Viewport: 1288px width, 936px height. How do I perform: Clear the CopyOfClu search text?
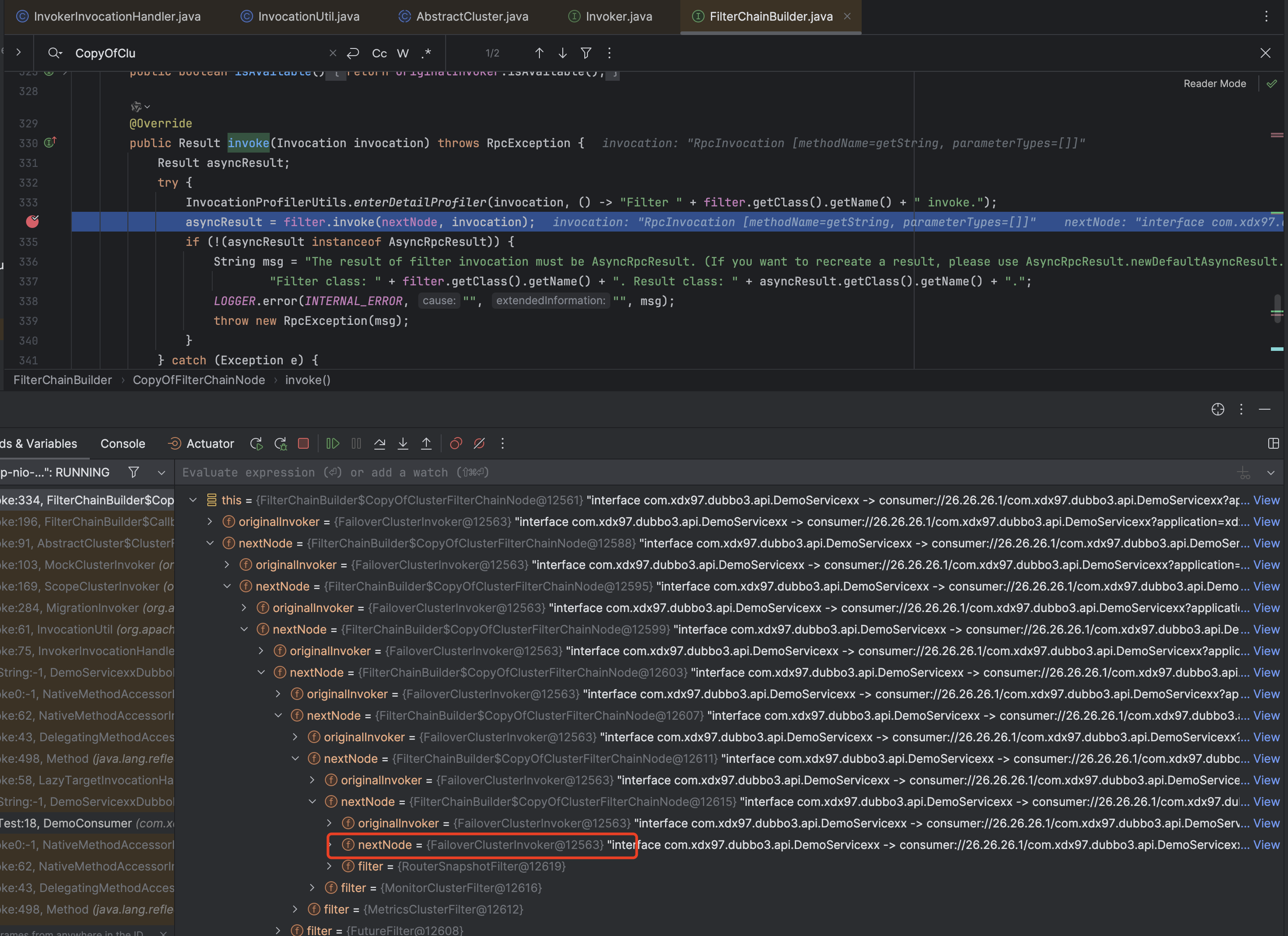333,53
